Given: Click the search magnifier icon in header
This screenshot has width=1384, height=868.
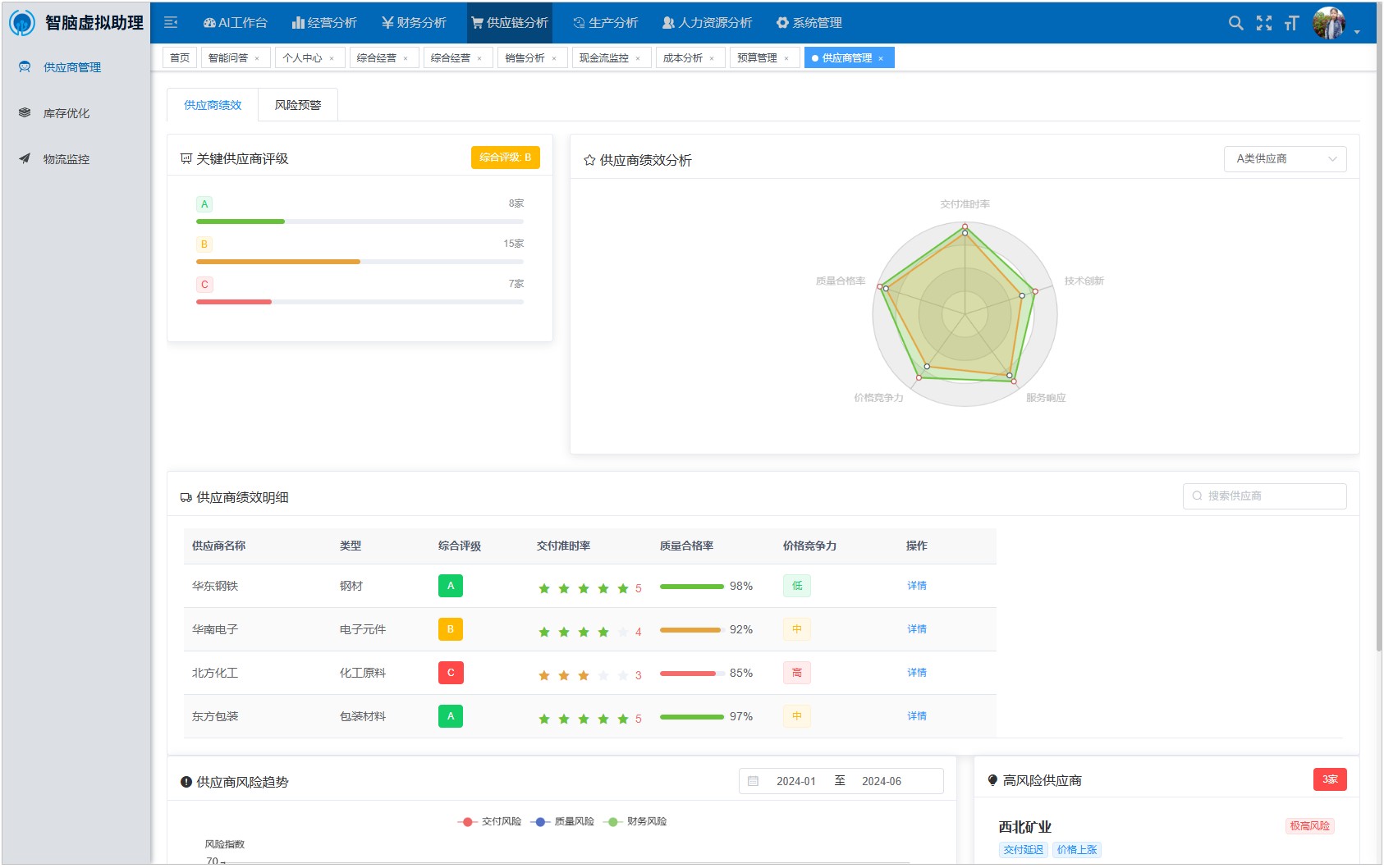Looking at the screenshot, I should coord(1235,23).
